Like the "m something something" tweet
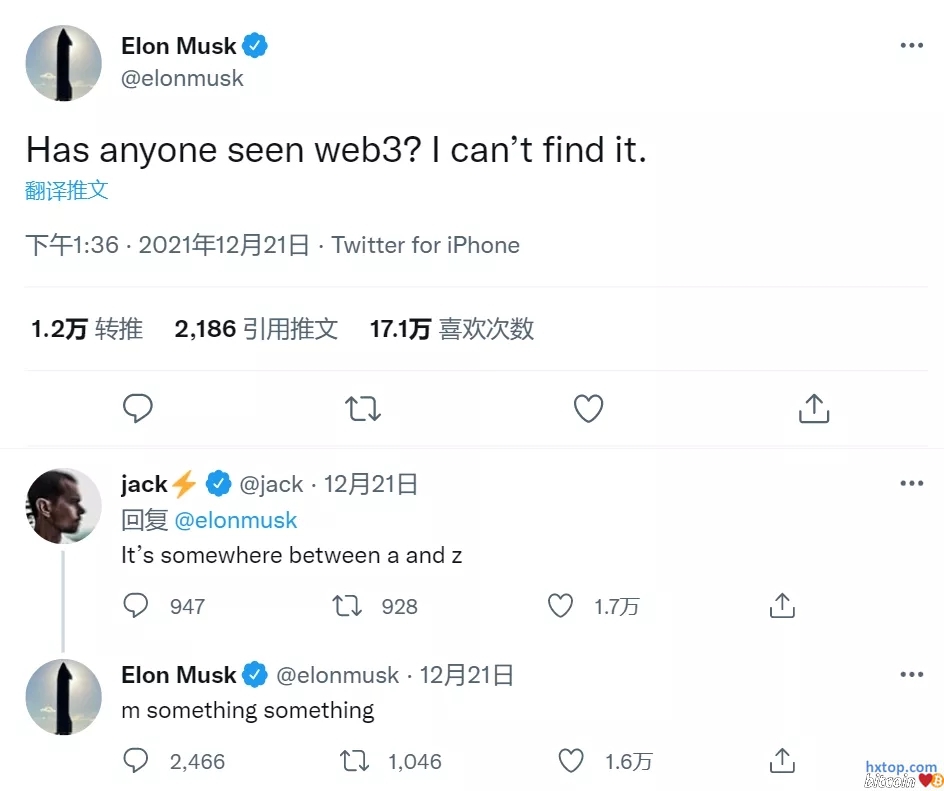The image size is (944, 791). click(x=570, y=761)
